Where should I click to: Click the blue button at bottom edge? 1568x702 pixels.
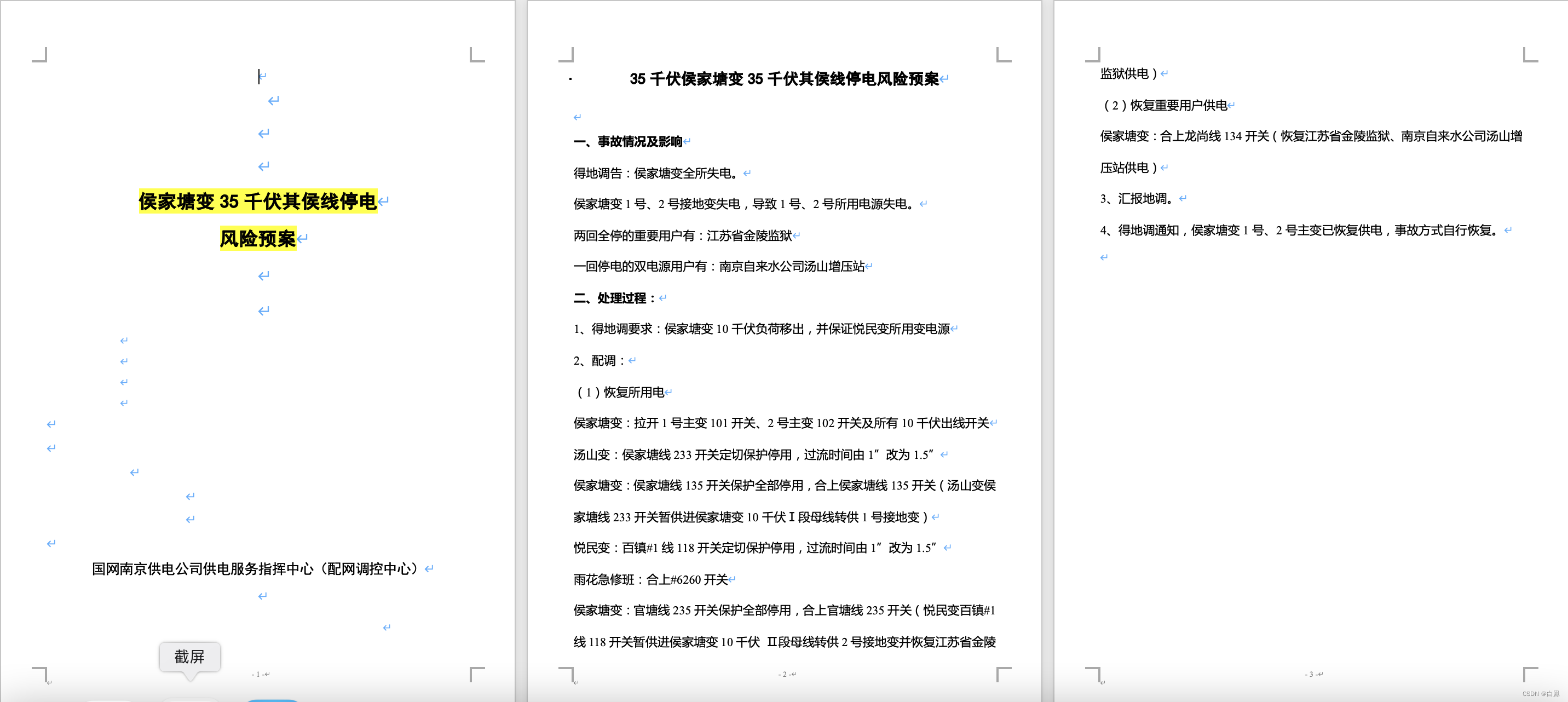(272, 700)
